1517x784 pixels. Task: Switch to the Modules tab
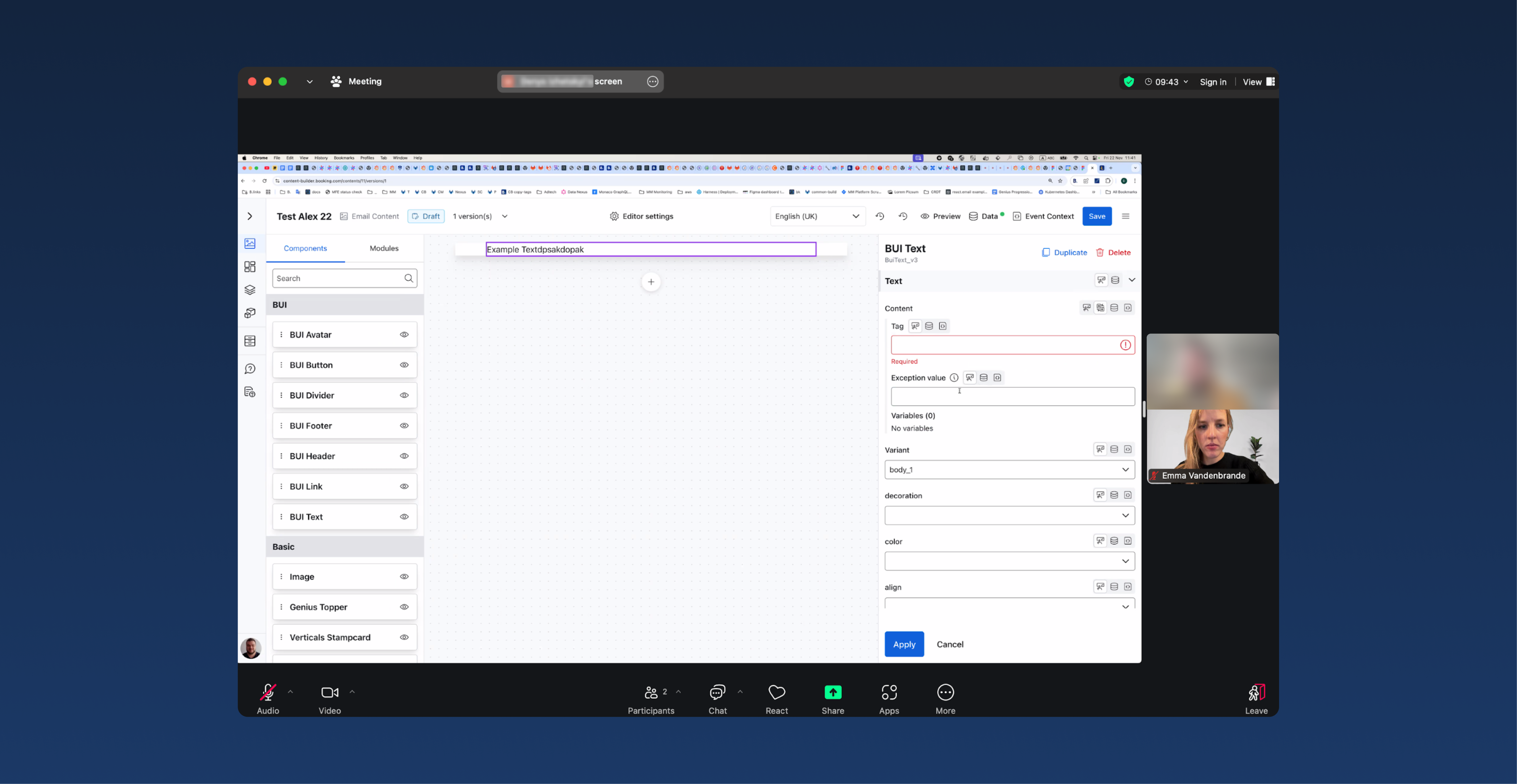coord(384,249)
